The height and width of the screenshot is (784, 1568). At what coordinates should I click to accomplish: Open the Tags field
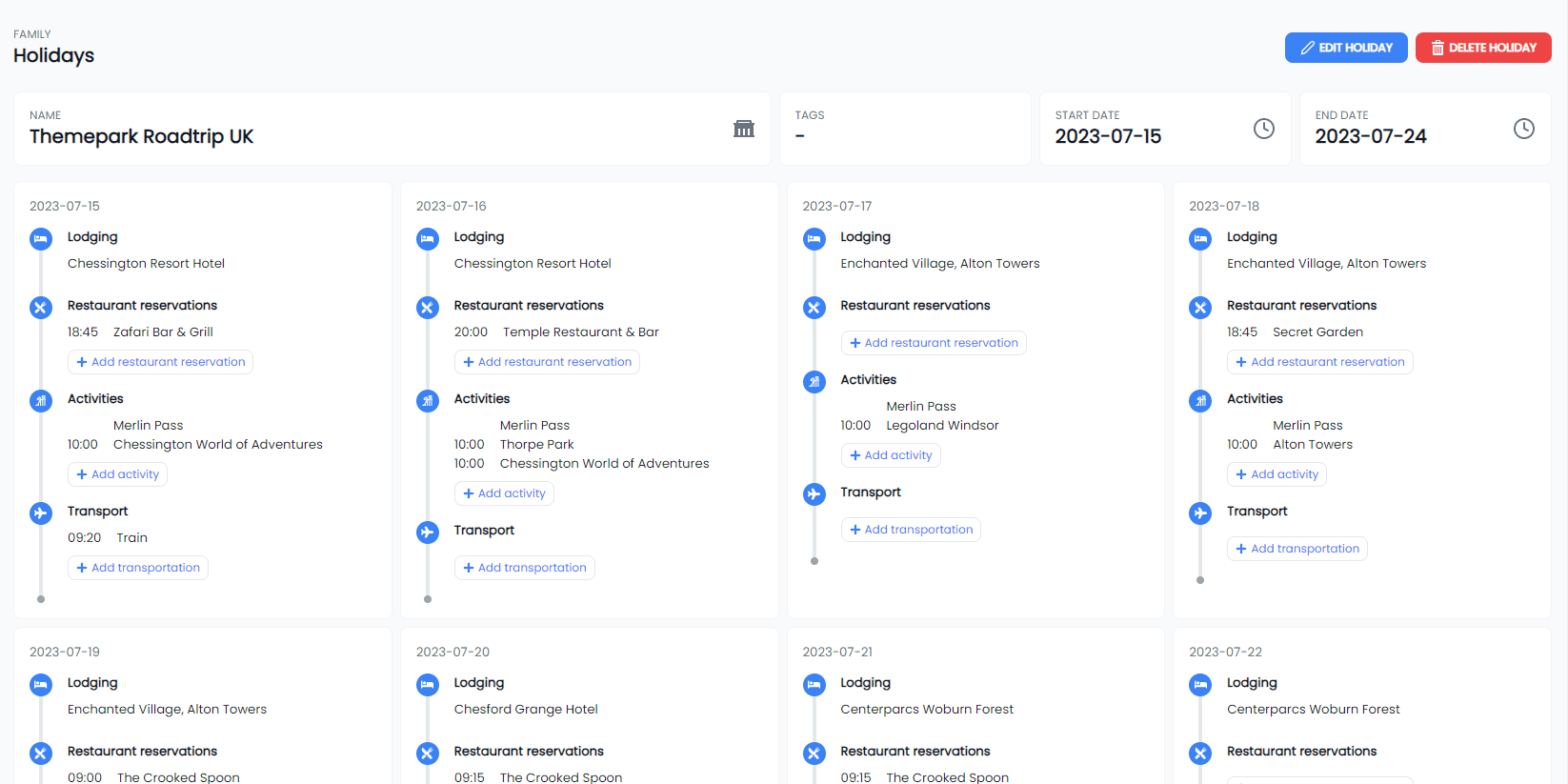point(904,129)
